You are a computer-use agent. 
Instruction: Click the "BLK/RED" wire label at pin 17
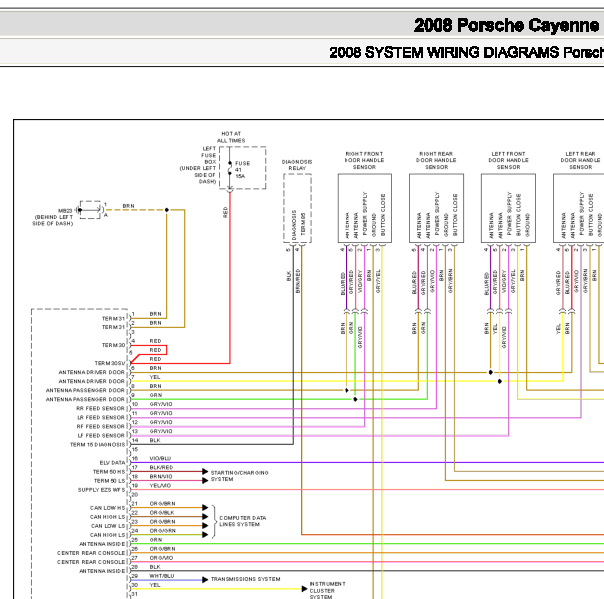point(161,467)
